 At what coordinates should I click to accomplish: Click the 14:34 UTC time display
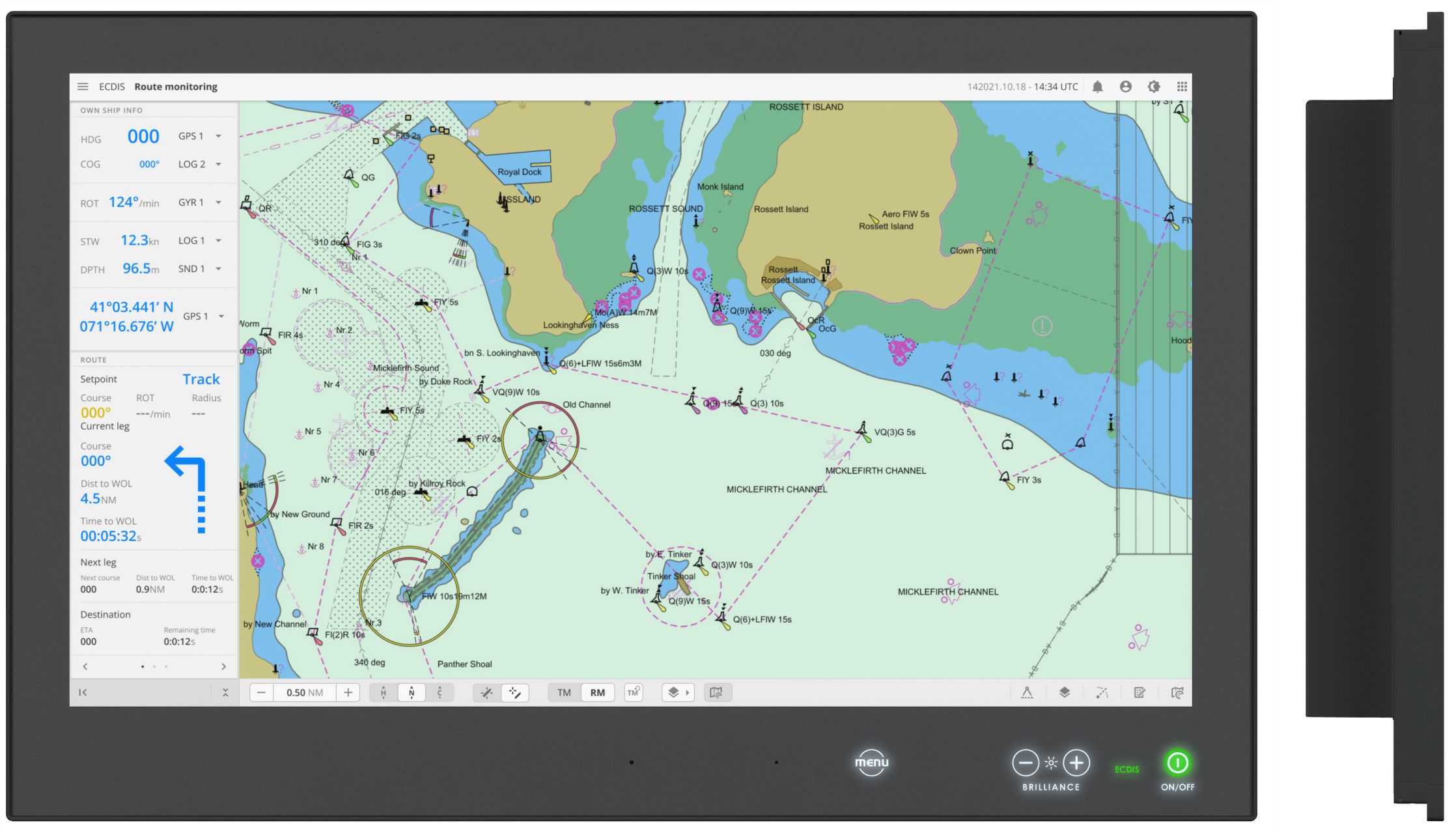1056,87
